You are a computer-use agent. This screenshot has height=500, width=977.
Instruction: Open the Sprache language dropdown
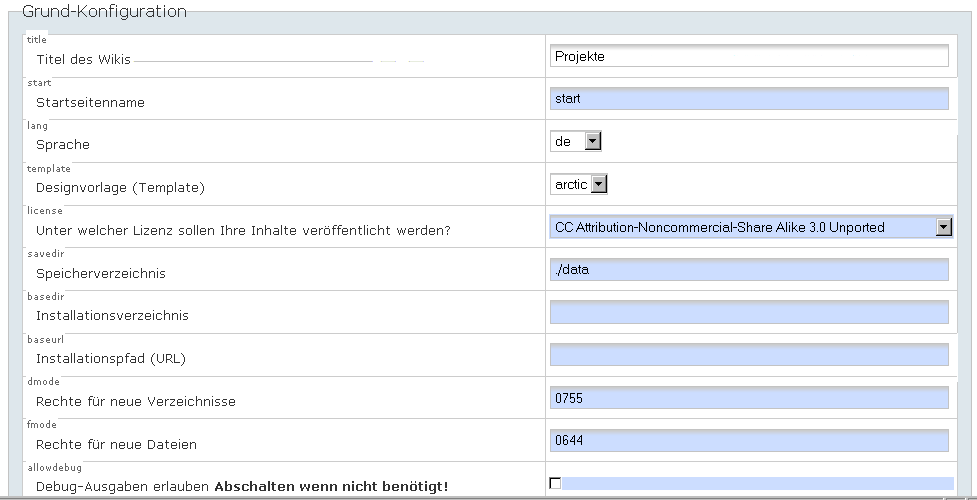(x=576, y=142)
